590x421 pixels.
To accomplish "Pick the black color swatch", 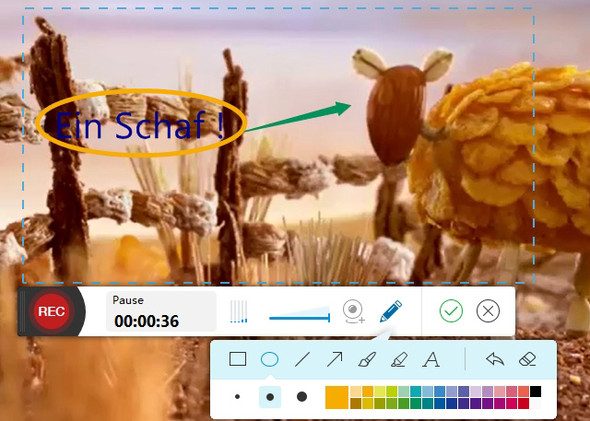I will [535, 391].
